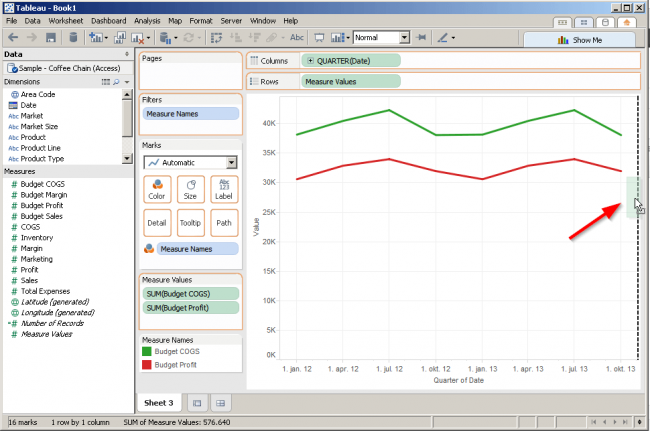Open the Format menu
This screenshot has height=431, width=650.
point(201,21)
